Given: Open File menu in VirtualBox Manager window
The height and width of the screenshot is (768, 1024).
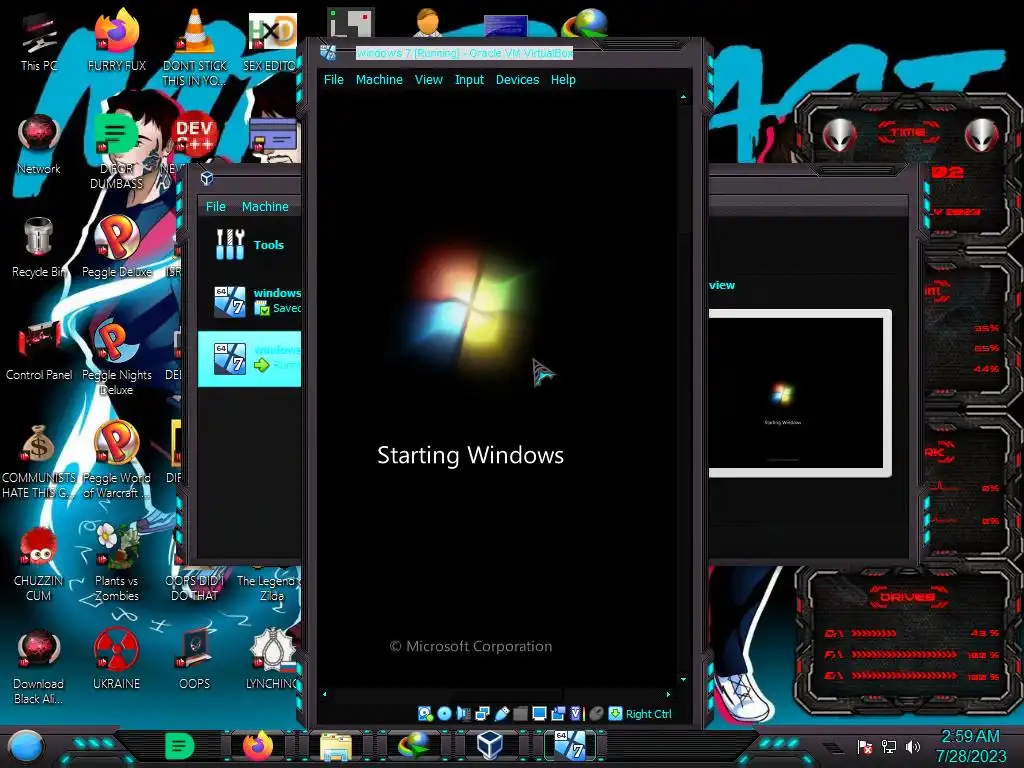Looking at the screenshot, I should pyautogui.click(x=216, y=206).
